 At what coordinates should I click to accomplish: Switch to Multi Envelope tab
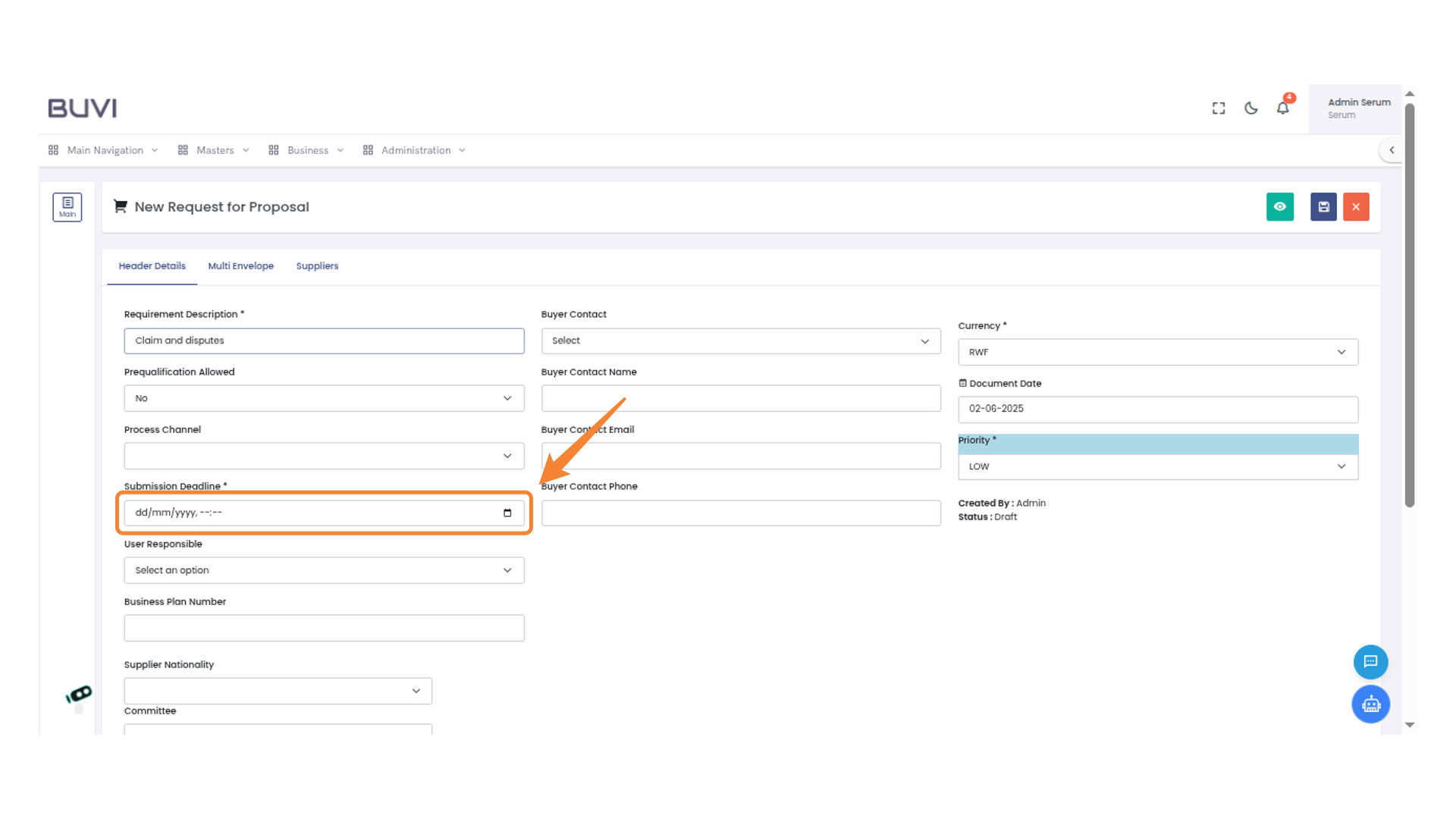(240, 266)
